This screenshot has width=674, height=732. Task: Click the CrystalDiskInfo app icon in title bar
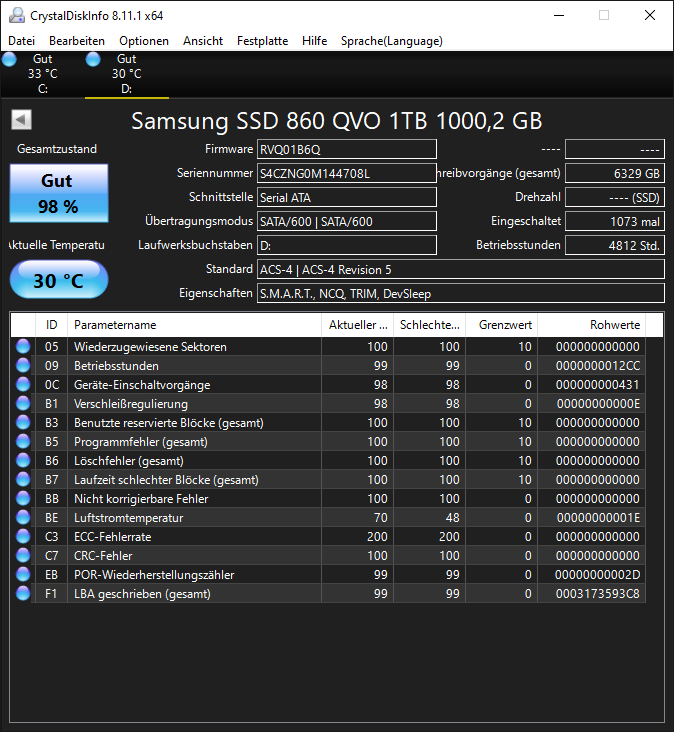(x=17, y=15)
